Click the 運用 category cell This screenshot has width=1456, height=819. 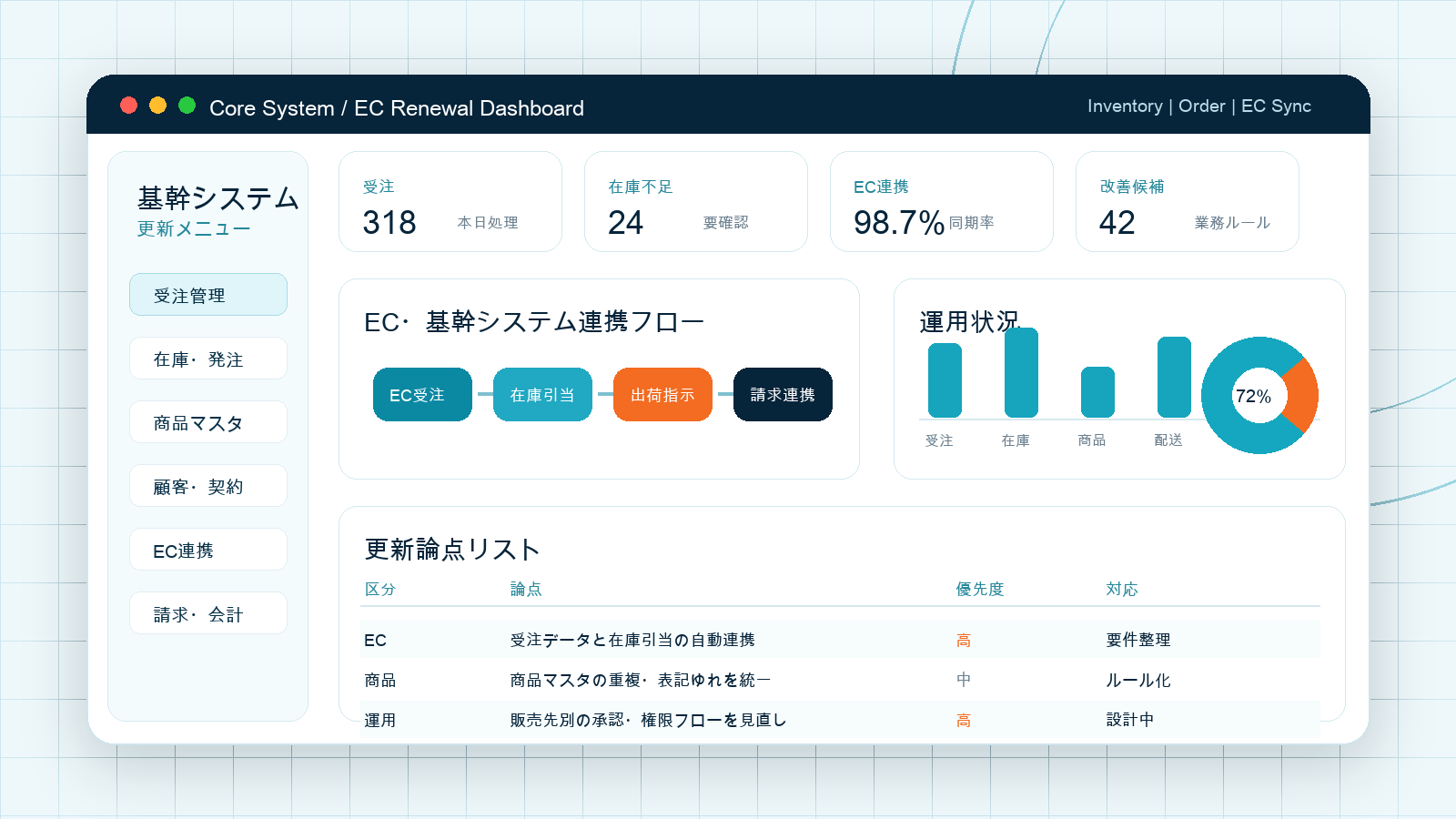pos(380,720)
